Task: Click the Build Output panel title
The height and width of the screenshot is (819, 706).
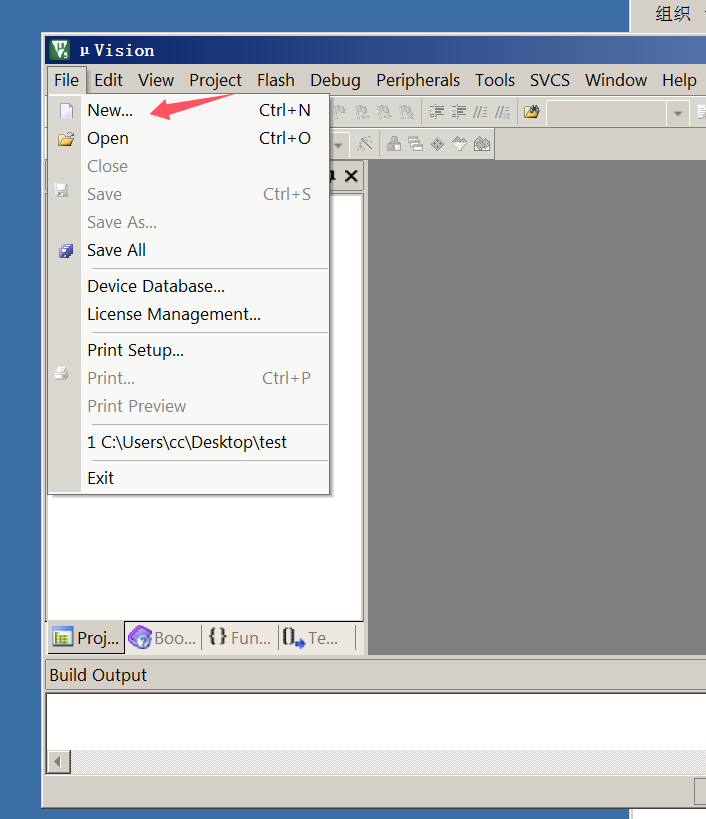Action: point(98,675)
